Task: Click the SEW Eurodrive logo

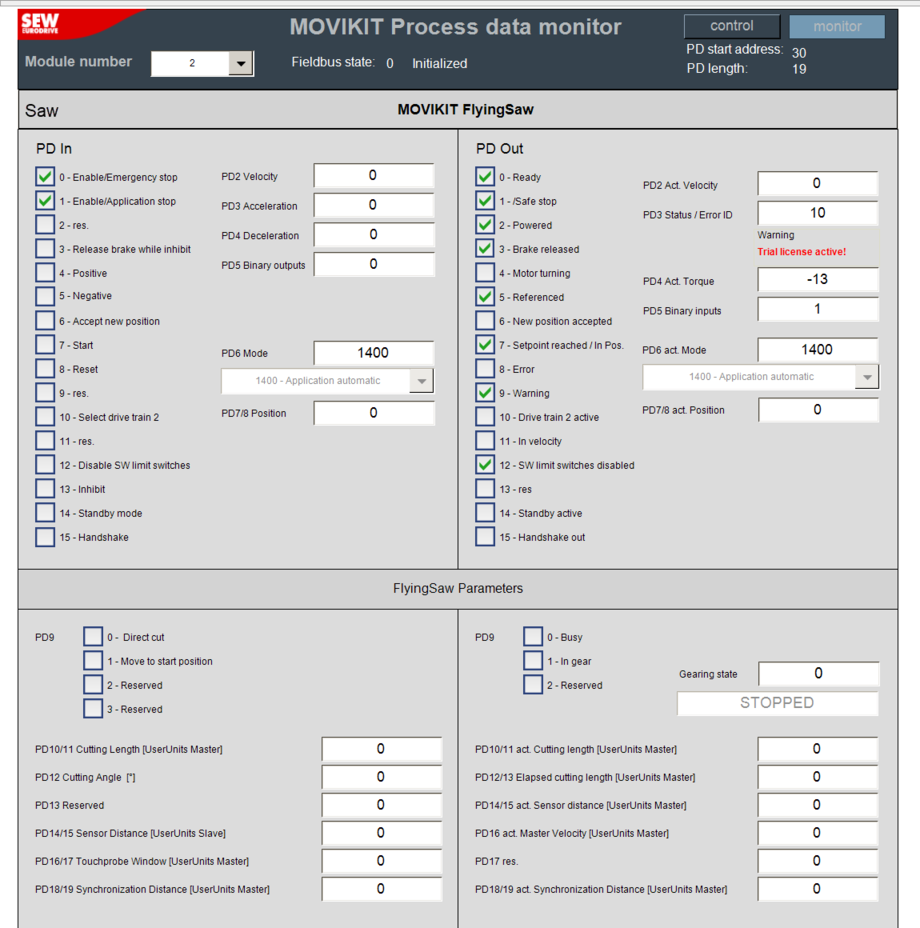Action: click(x=40, y=23)
